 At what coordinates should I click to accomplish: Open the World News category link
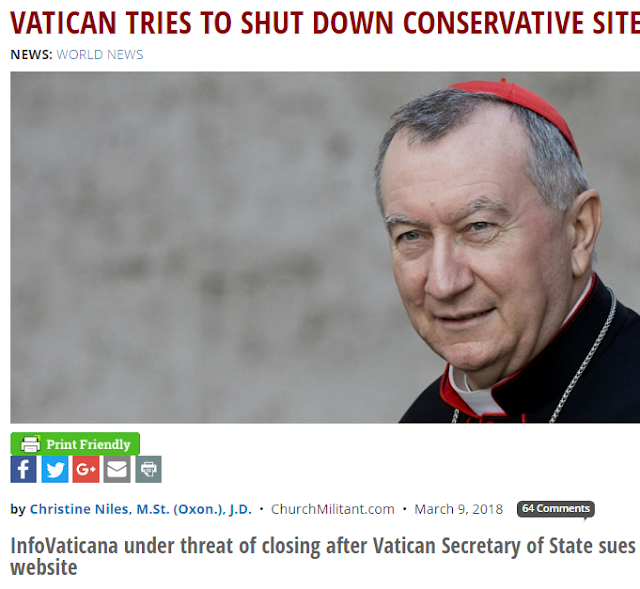point(100,55)
